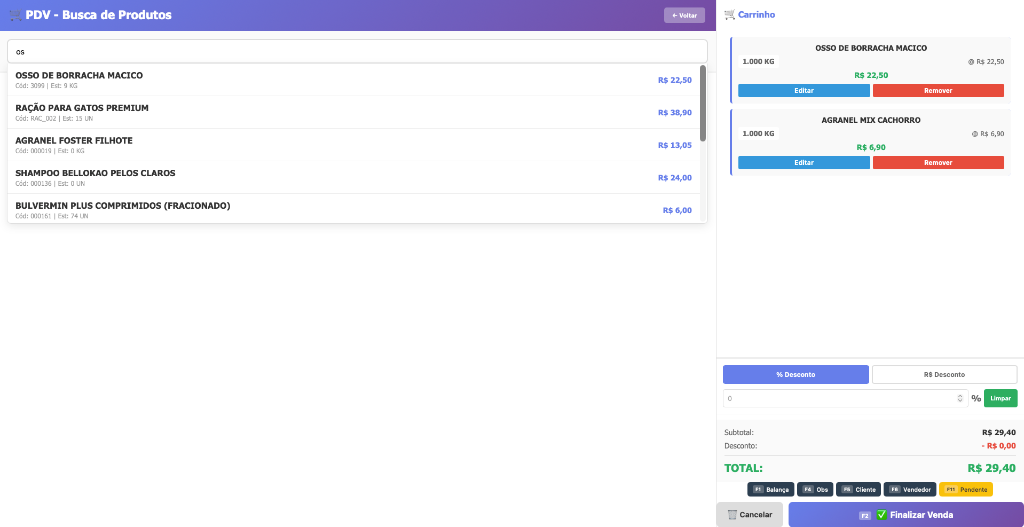Edit the OSSO DE BORRACHA MACICO cart item
The width and height of the screenshot is (1024, 527).
803,91
